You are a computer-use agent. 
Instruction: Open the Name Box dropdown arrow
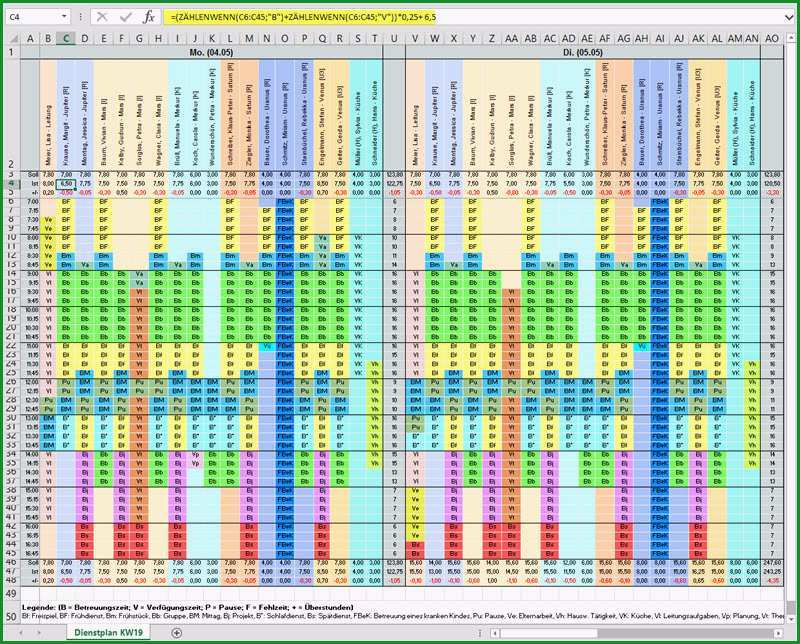(64, 17)
